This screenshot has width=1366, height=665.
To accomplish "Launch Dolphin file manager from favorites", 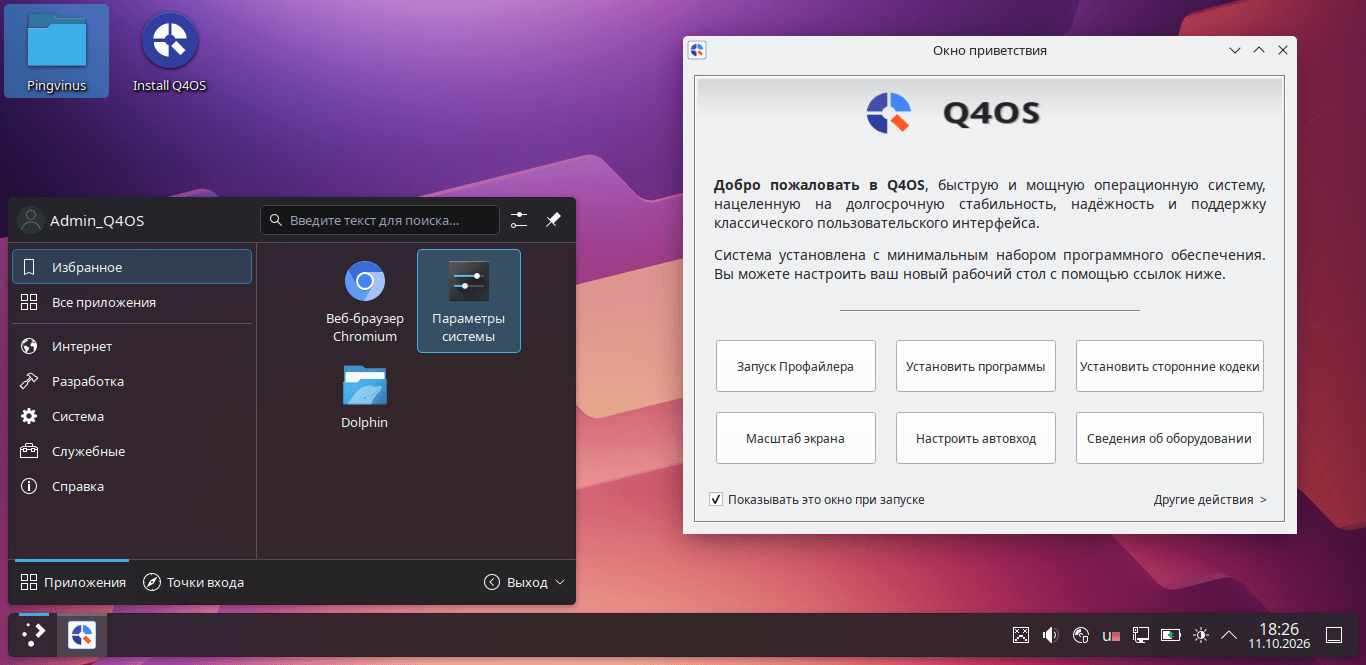I will [365, 395].
